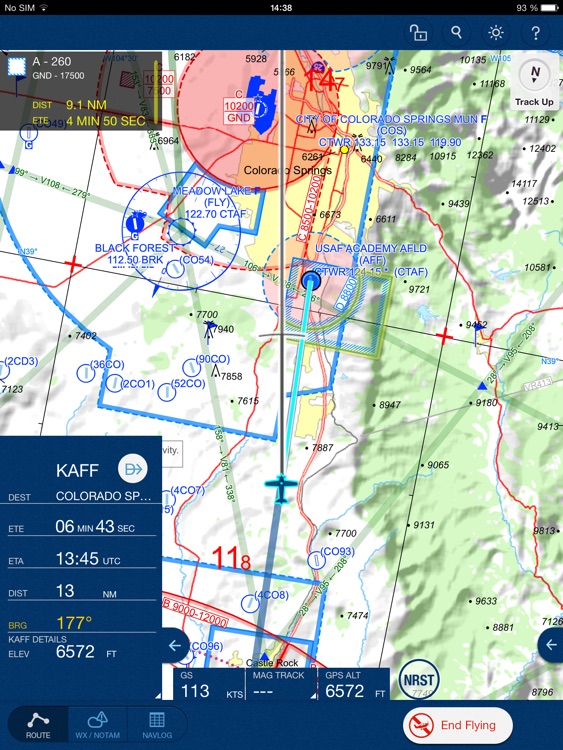Tap the GS 113 KTS data field

[x=210, y=684]
